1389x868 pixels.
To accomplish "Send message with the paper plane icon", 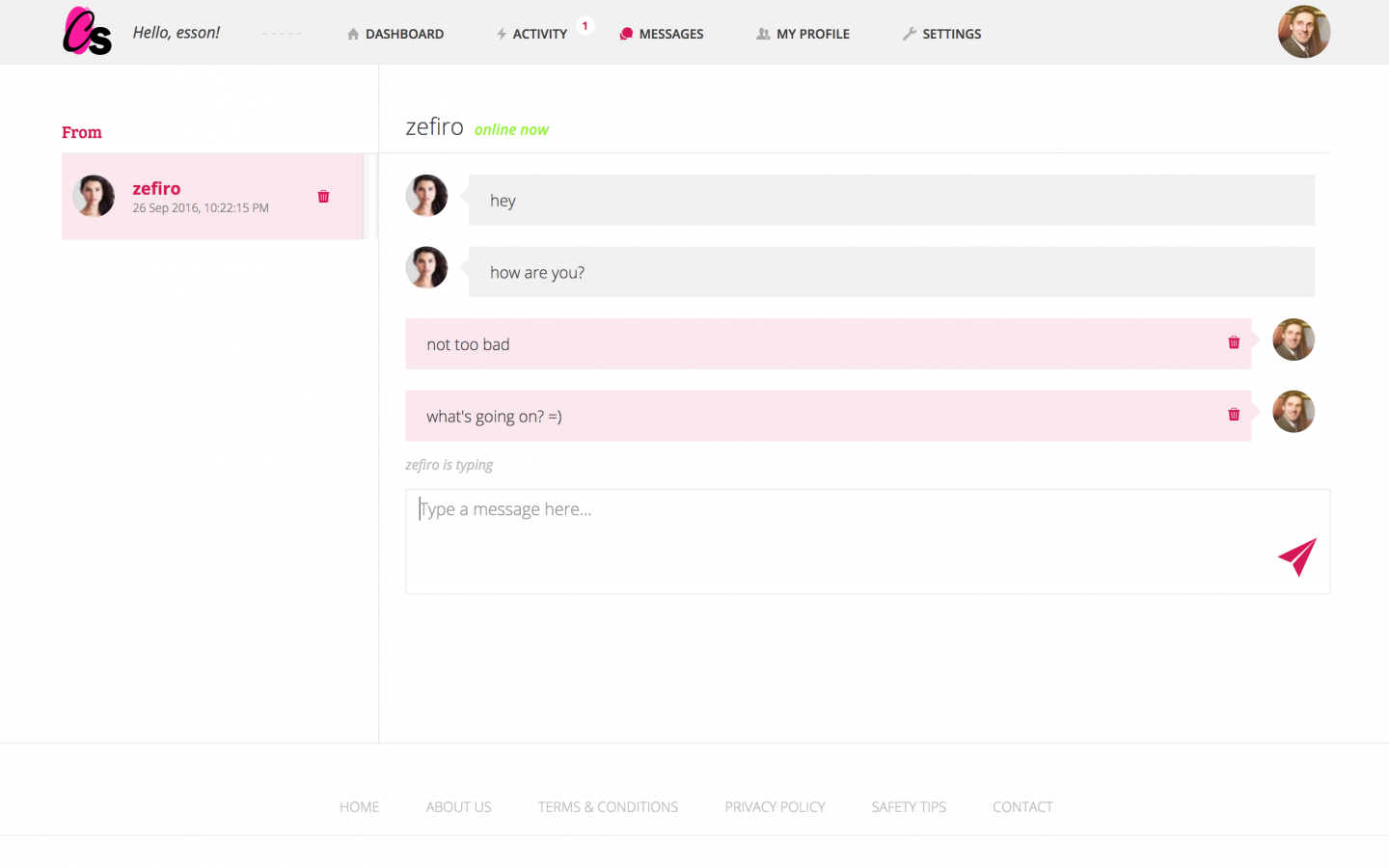I will coord(1297,556).
